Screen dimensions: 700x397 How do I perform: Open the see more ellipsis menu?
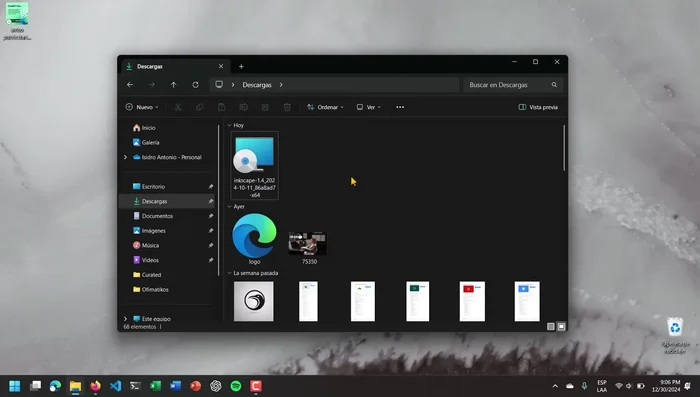[400, 107]
